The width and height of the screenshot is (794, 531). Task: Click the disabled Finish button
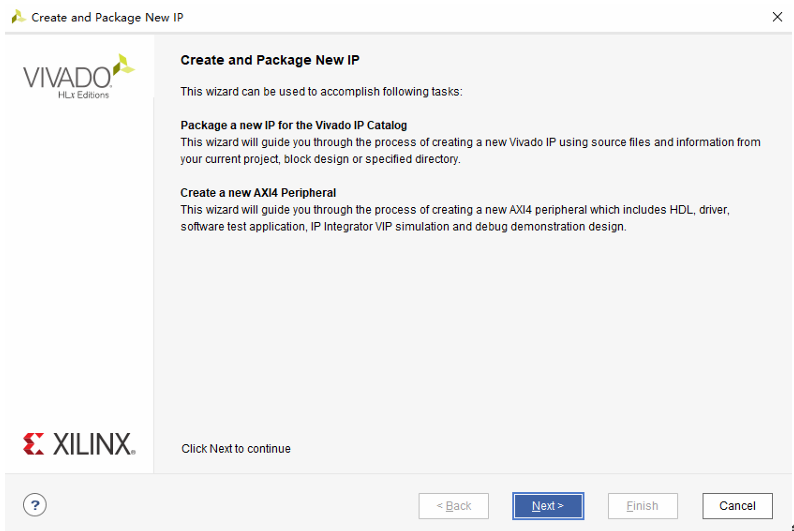[x=642, y=506]
